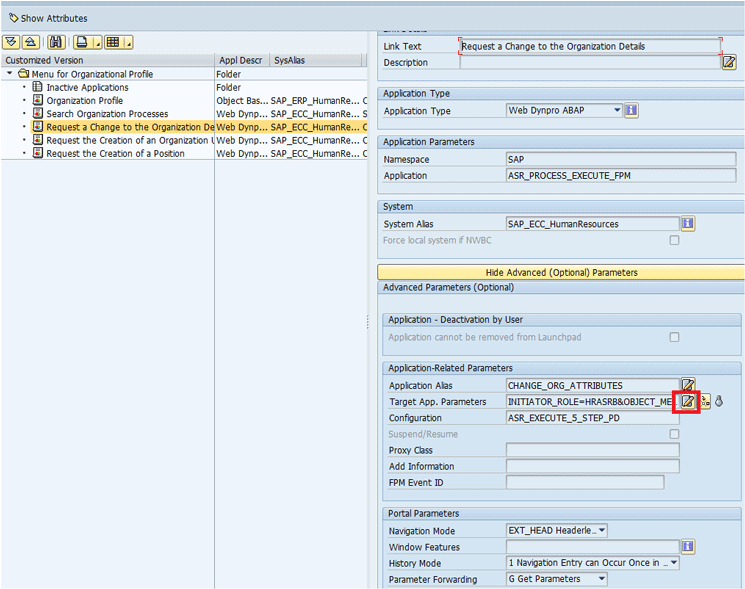The image size is (745, 589).
Task: Click the Configuration field
Action: (592, 418)
